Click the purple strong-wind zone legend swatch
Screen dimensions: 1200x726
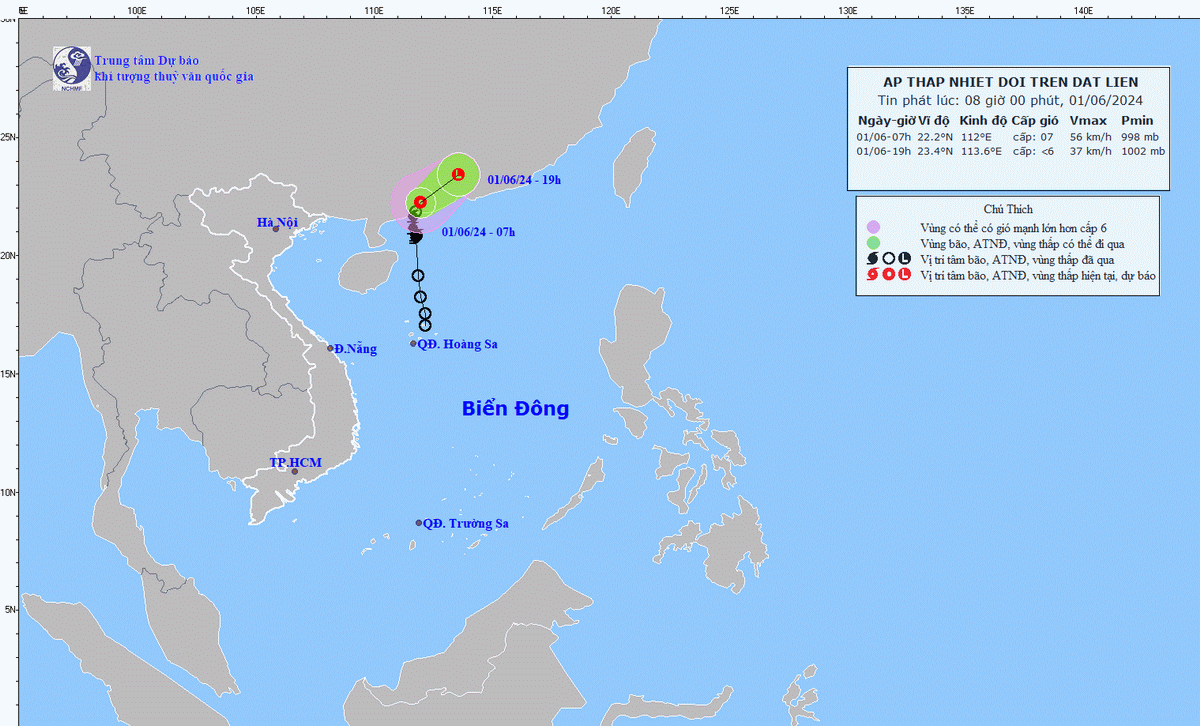click(873, 226)
